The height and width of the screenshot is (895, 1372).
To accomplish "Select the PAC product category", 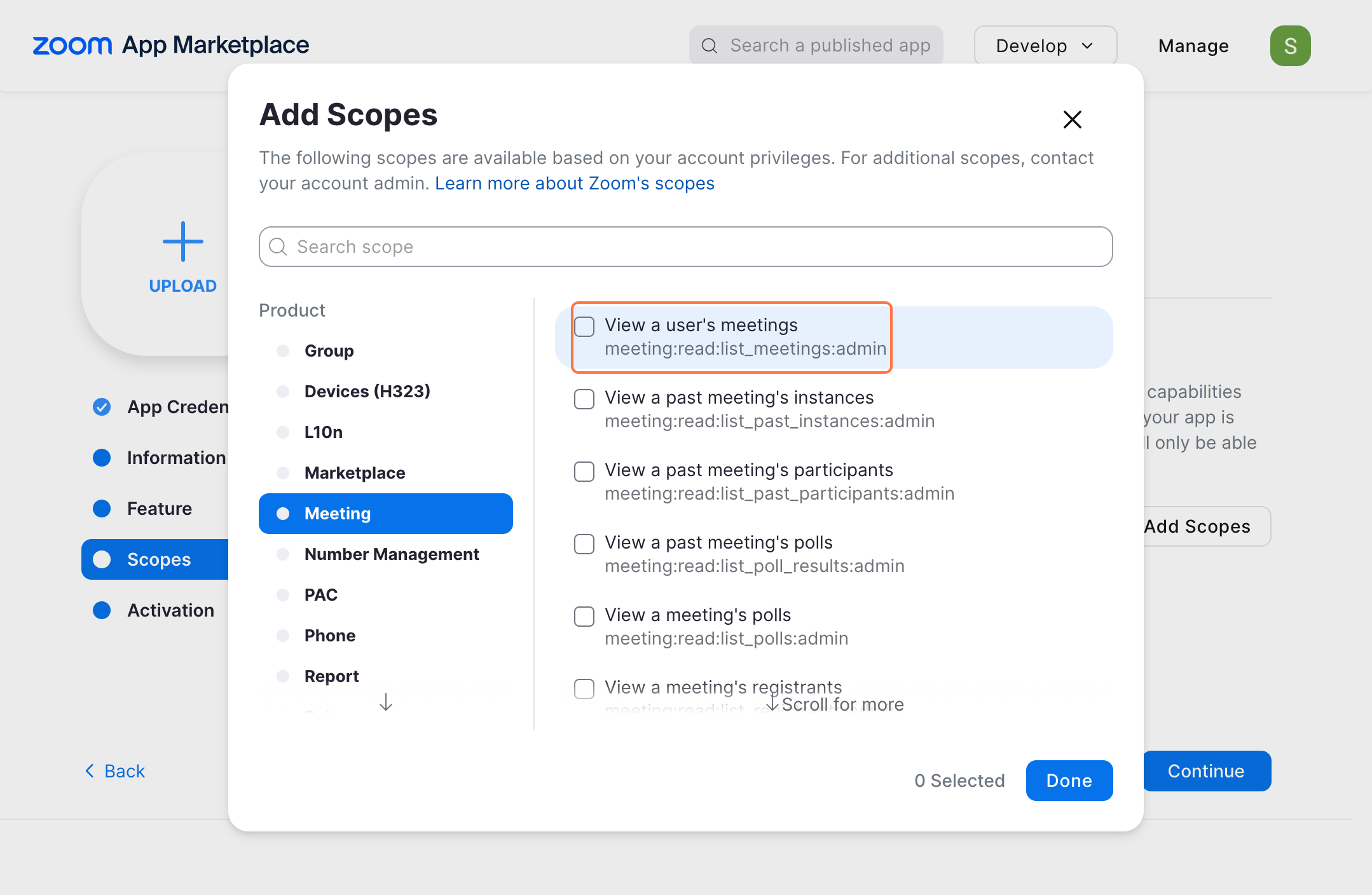I will point(386,595).
